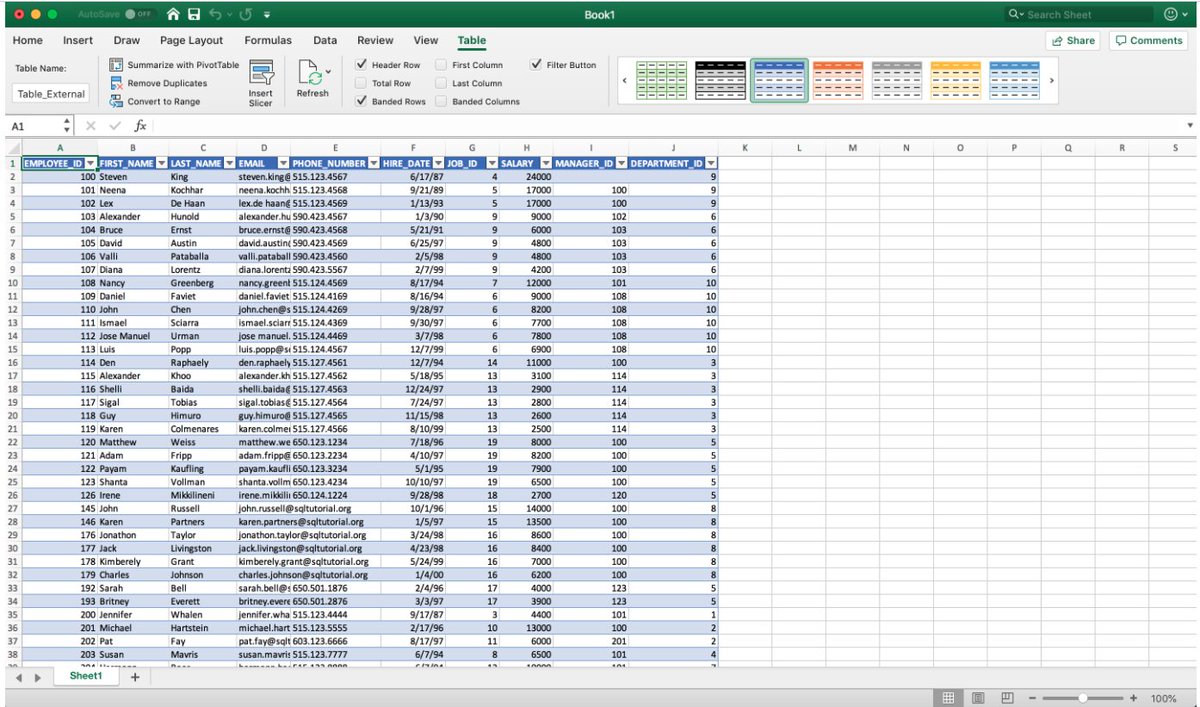Enable the Total Row checkbox
Screen dimensions: 1200x707
[x=362, y=83]
